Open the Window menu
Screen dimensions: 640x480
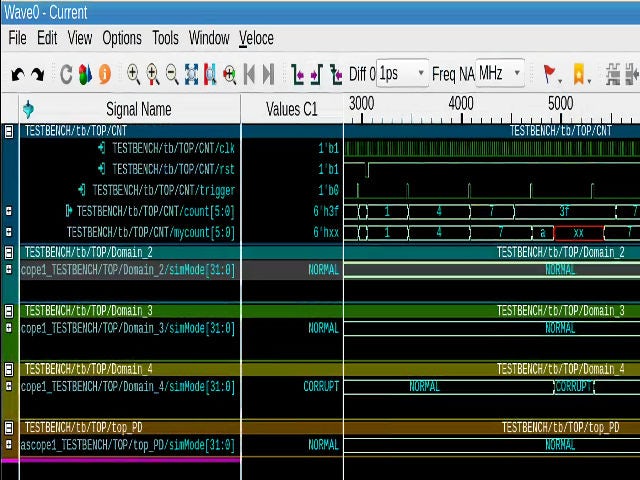[x=209, y=38]
